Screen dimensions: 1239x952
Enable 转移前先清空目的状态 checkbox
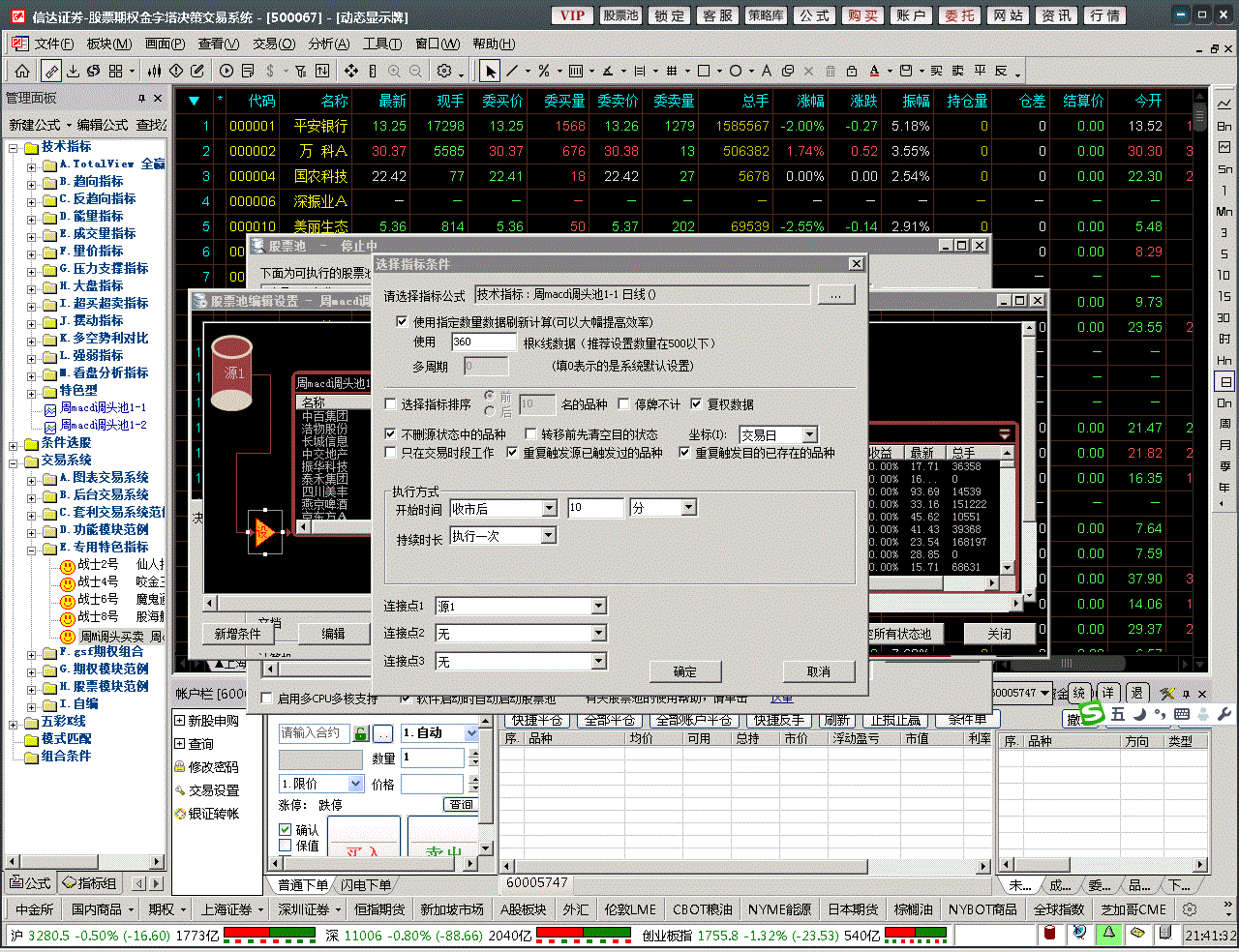pyautogui.click(x=530, y=434)
